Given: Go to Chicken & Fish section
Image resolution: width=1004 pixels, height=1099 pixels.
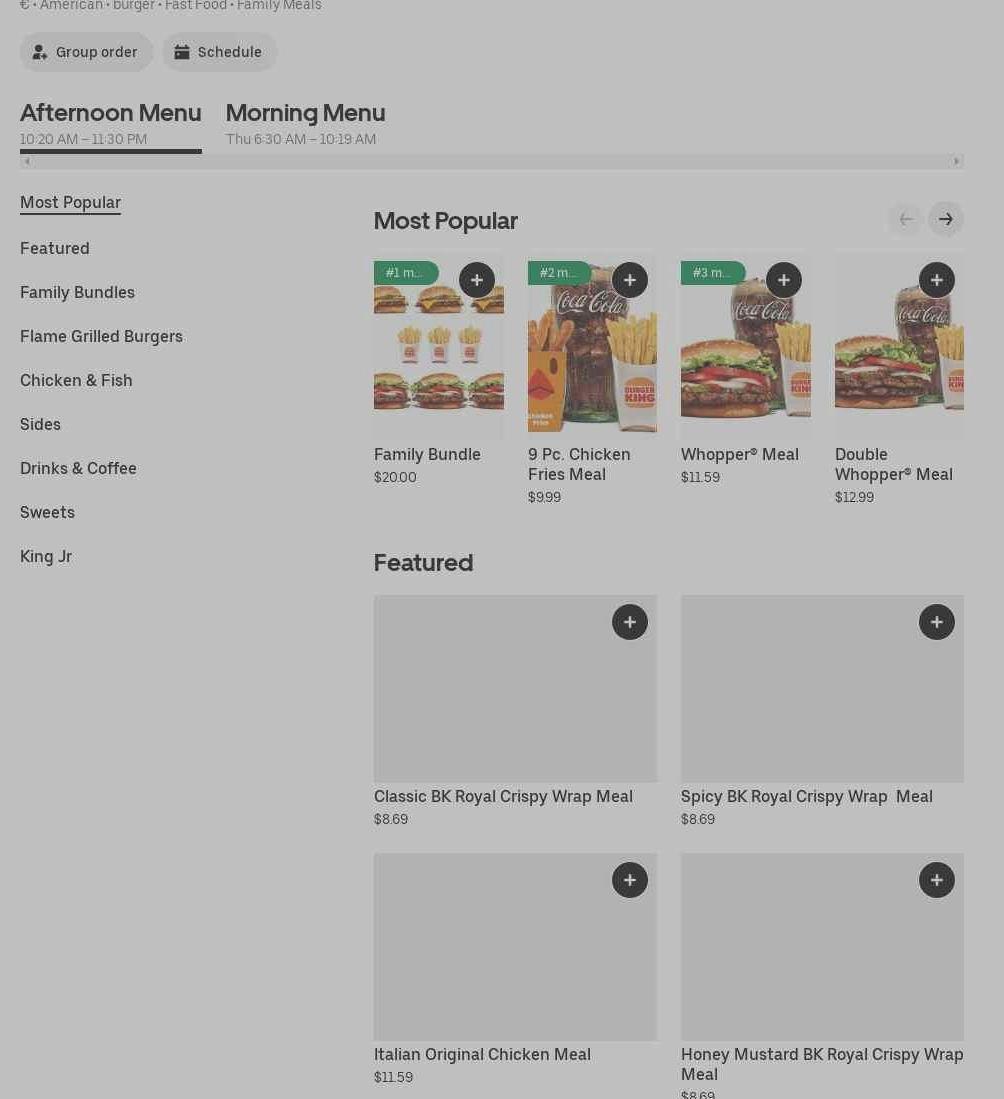Looking at the screenshot, I should [76, 380].
